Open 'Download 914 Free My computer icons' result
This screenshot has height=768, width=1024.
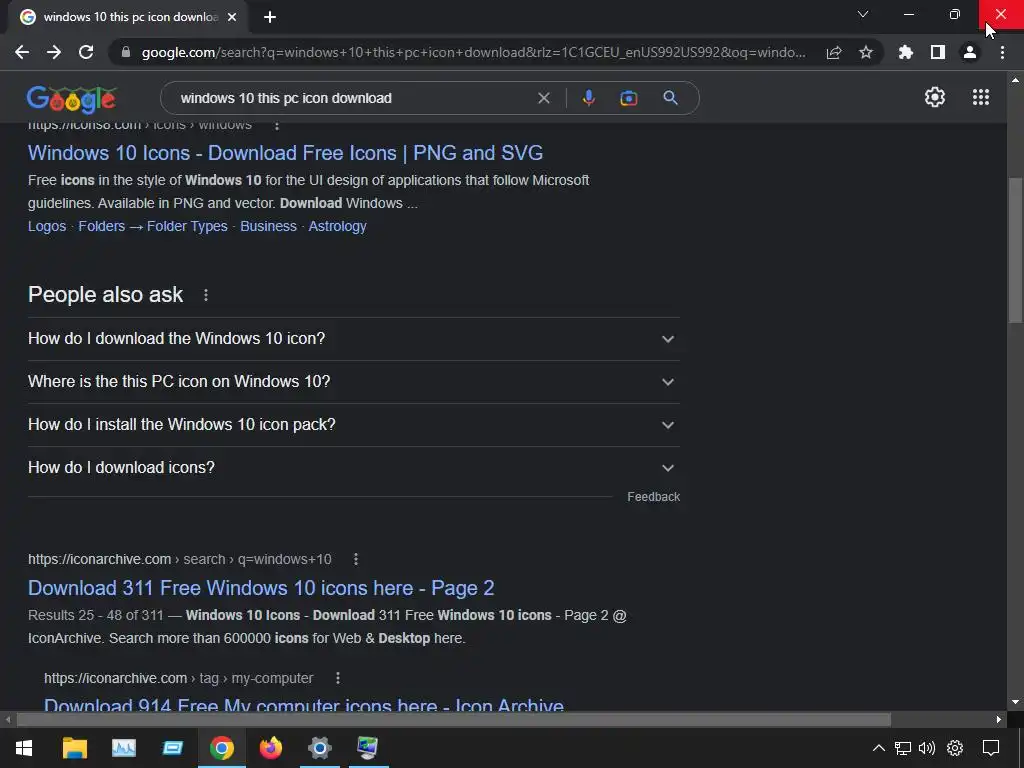click(x=304, y=705)
